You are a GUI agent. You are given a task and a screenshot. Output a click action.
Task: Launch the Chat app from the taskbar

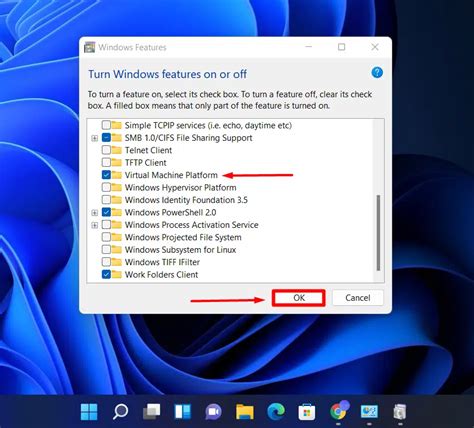[213, 412]
